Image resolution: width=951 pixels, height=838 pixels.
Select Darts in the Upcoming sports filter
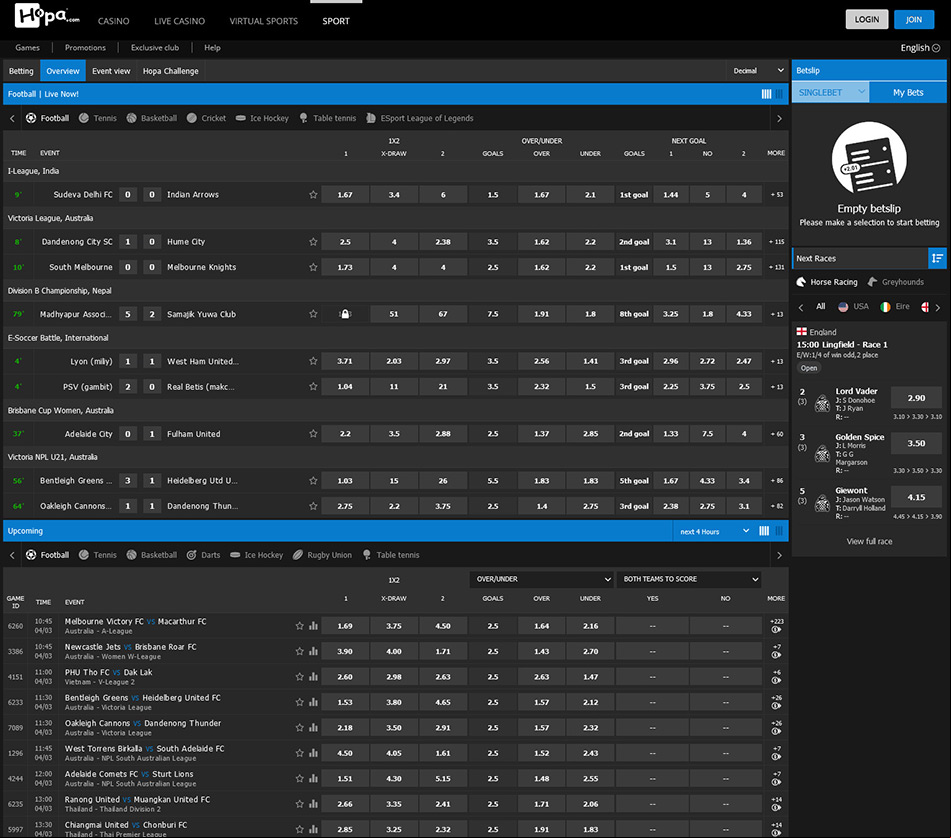[203, 555]
